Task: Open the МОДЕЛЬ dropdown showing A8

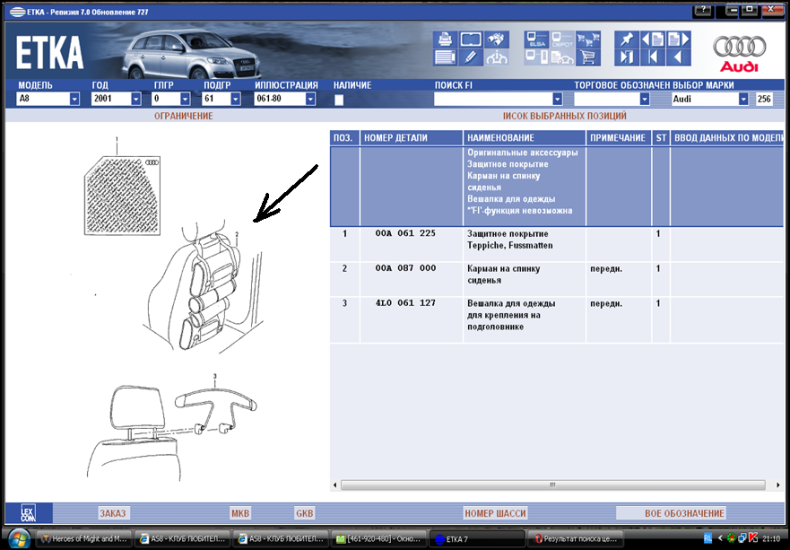Action: (x=74, y=100)
